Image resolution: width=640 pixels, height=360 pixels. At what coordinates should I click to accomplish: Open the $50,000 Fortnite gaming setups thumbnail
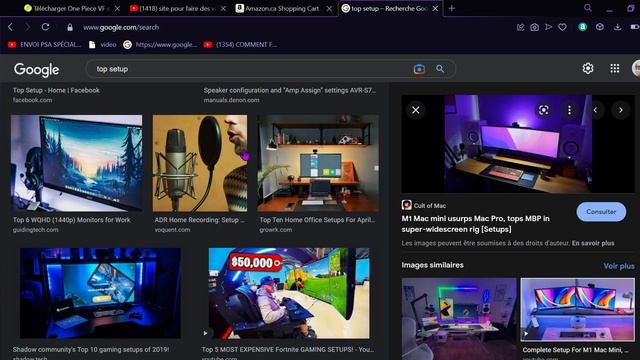click(x=289, y=293)
